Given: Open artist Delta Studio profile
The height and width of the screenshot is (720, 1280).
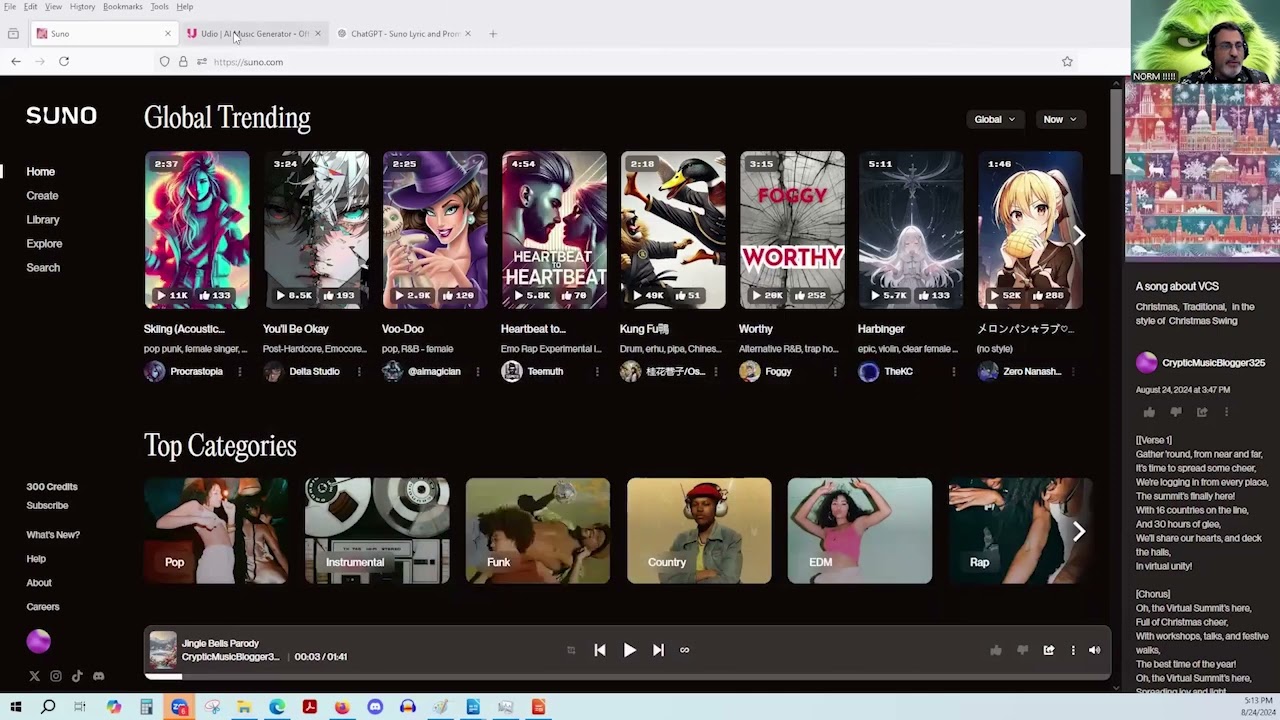Looking at the screenshot, I should click(x=314, y=371).
